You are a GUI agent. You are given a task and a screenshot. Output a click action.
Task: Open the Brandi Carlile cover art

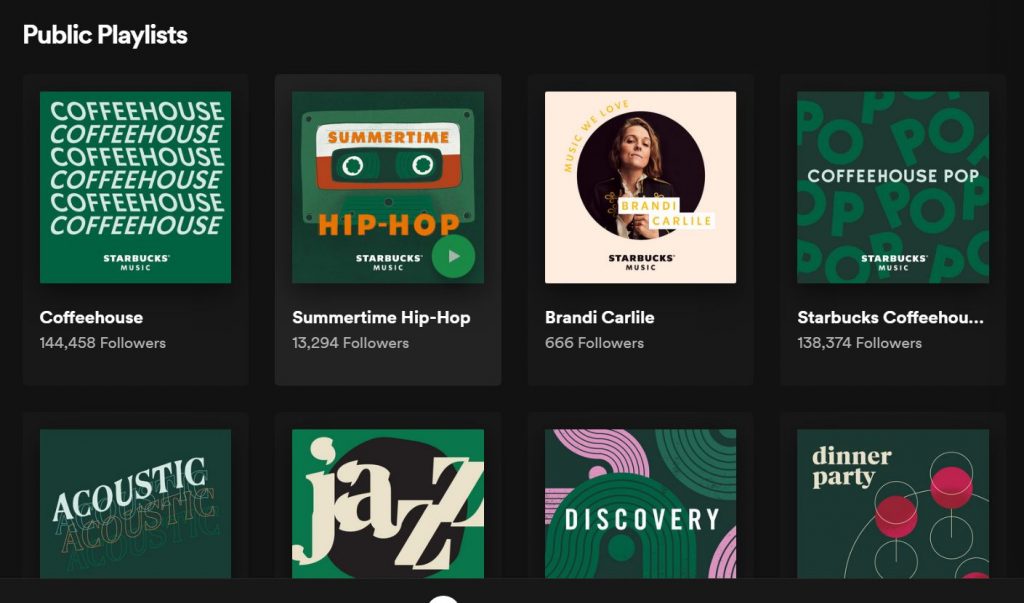tap(640, 187)
